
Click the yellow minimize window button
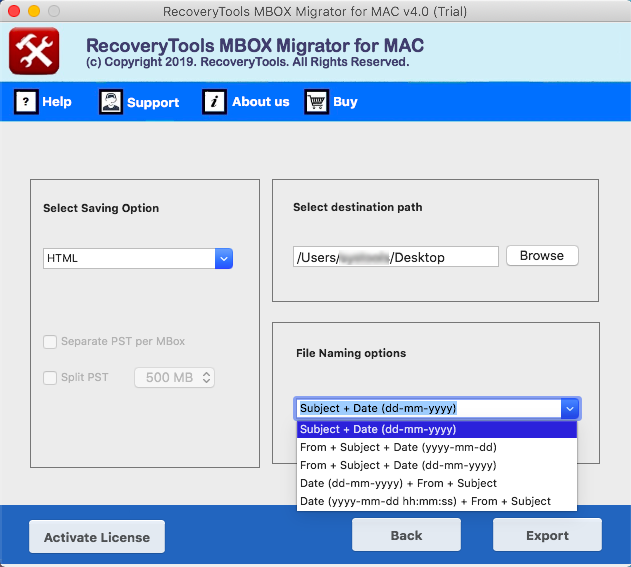tap(34, 11)
